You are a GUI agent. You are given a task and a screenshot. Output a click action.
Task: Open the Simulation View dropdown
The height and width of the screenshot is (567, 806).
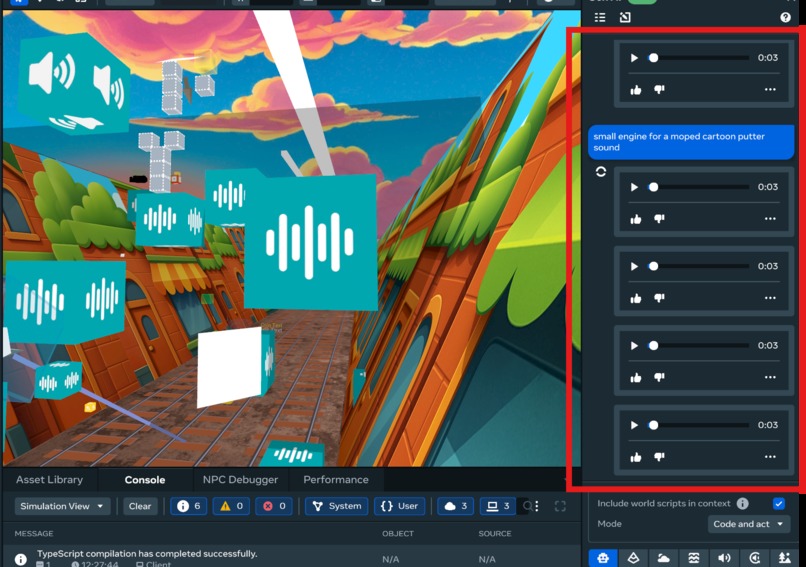[62, 506]
